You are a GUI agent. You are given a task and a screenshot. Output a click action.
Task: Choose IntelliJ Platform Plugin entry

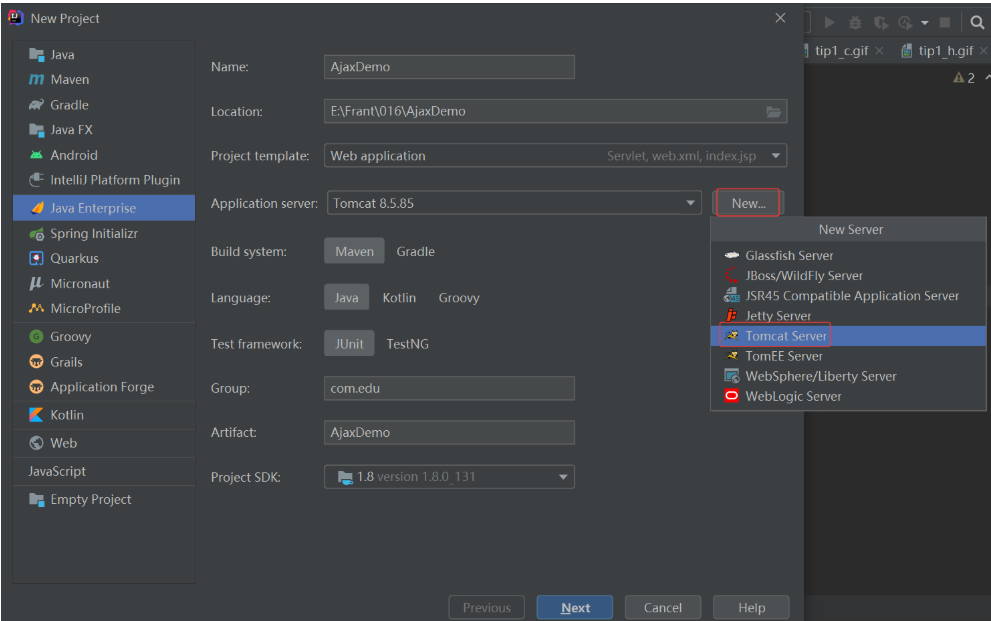(104, 180)
